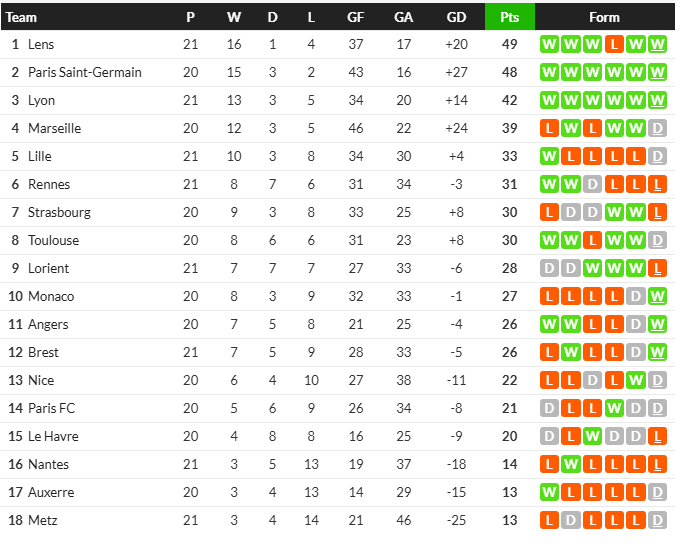Sort table by the Pts column header
The height and width of the screenshot is (554, 683).
(510, 17)
